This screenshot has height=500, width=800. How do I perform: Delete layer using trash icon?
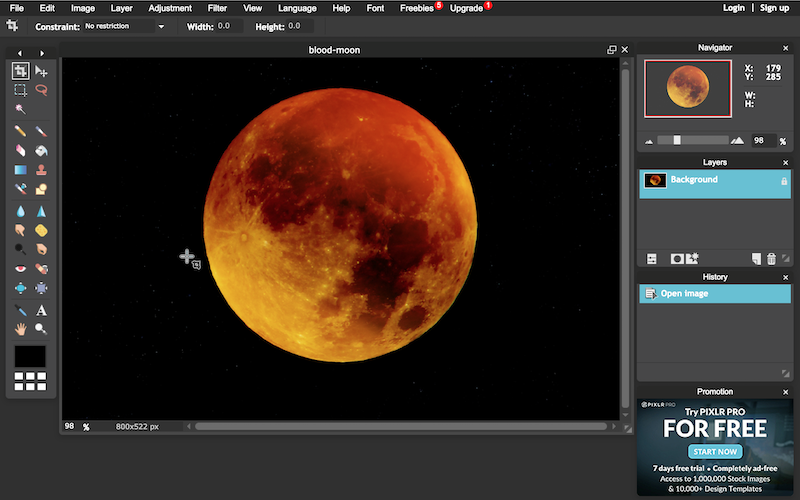(x=771, y=259)
